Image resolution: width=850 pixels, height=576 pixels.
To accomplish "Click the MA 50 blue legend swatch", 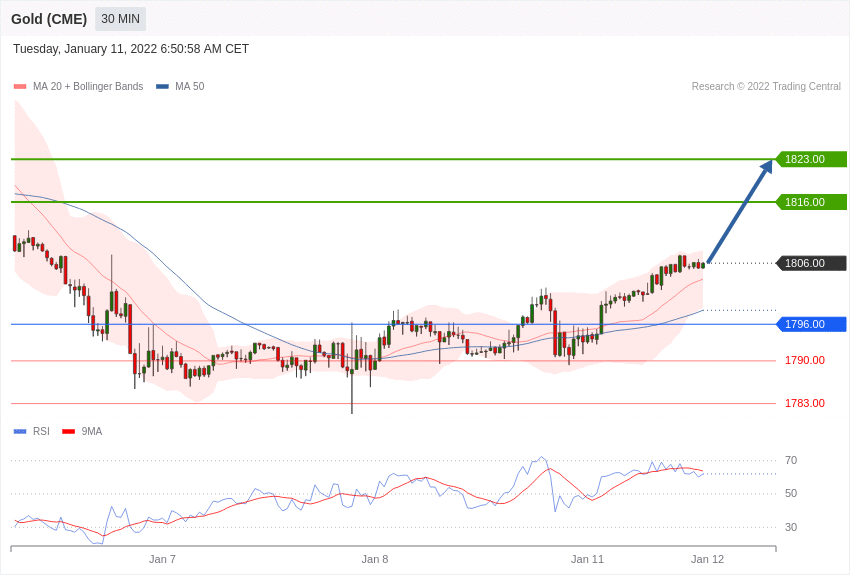I will pyautogui.click(x=162, y=87).
